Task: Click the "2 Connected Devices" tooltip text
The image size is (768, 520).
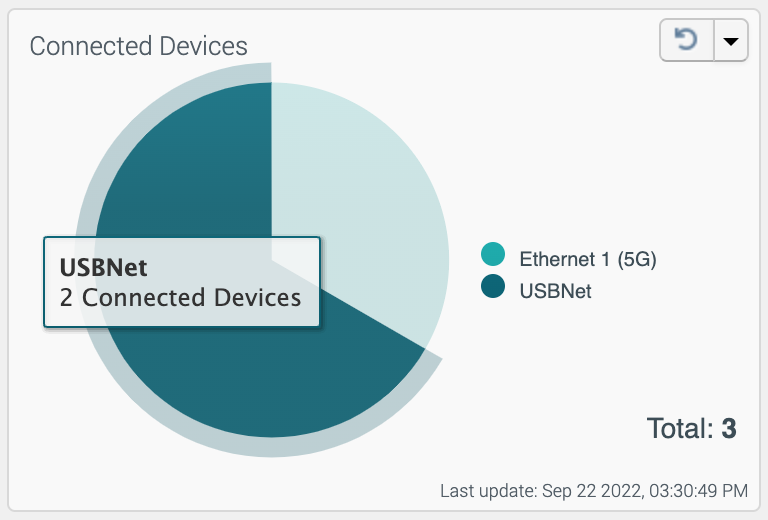Action: coord(180,297)
